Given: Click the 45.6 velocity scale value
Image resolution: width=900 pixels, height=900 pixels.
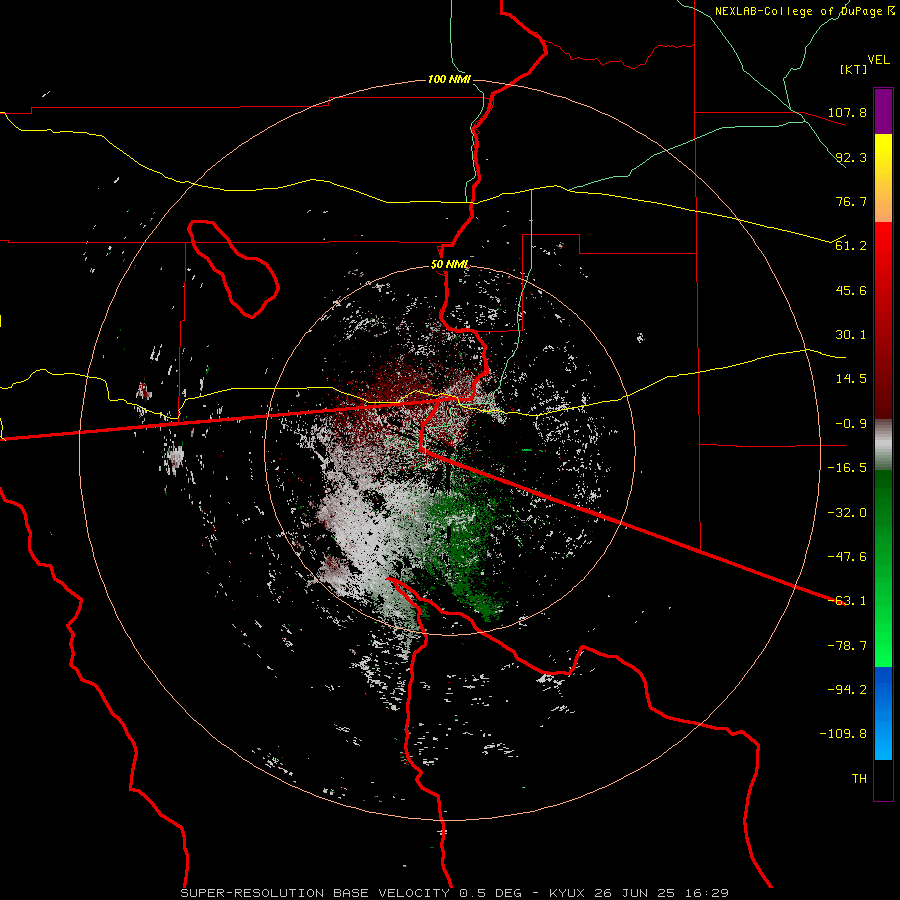Looking at the screenshot, I should (851, 290).
